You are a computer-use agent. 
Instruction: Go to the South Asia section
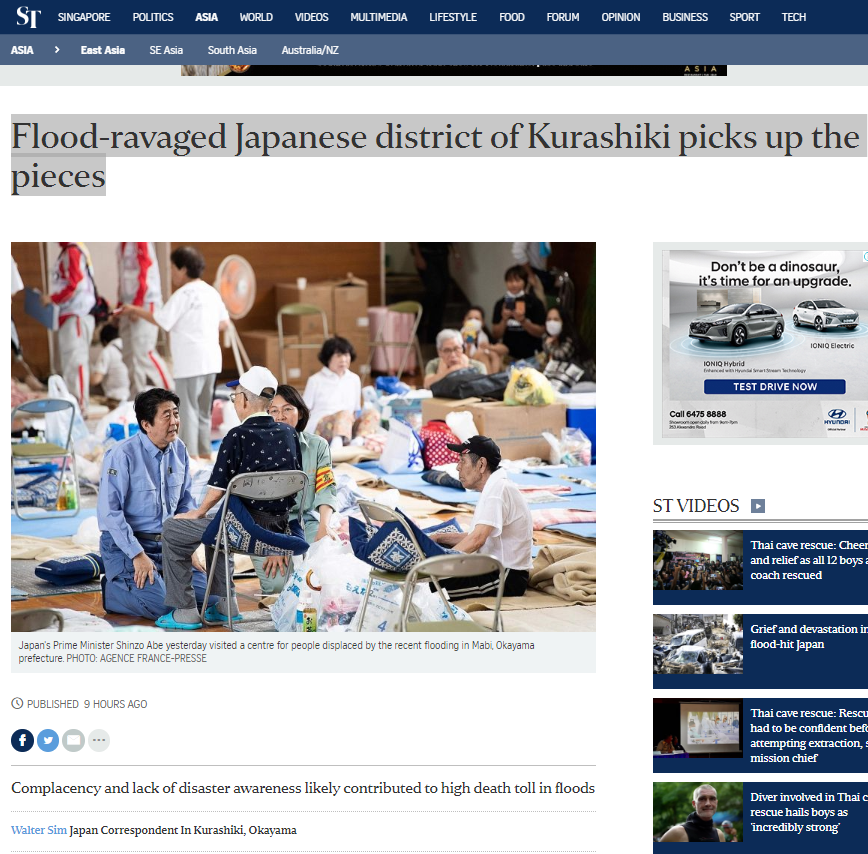pyautogui.click(x=232, y=50)
